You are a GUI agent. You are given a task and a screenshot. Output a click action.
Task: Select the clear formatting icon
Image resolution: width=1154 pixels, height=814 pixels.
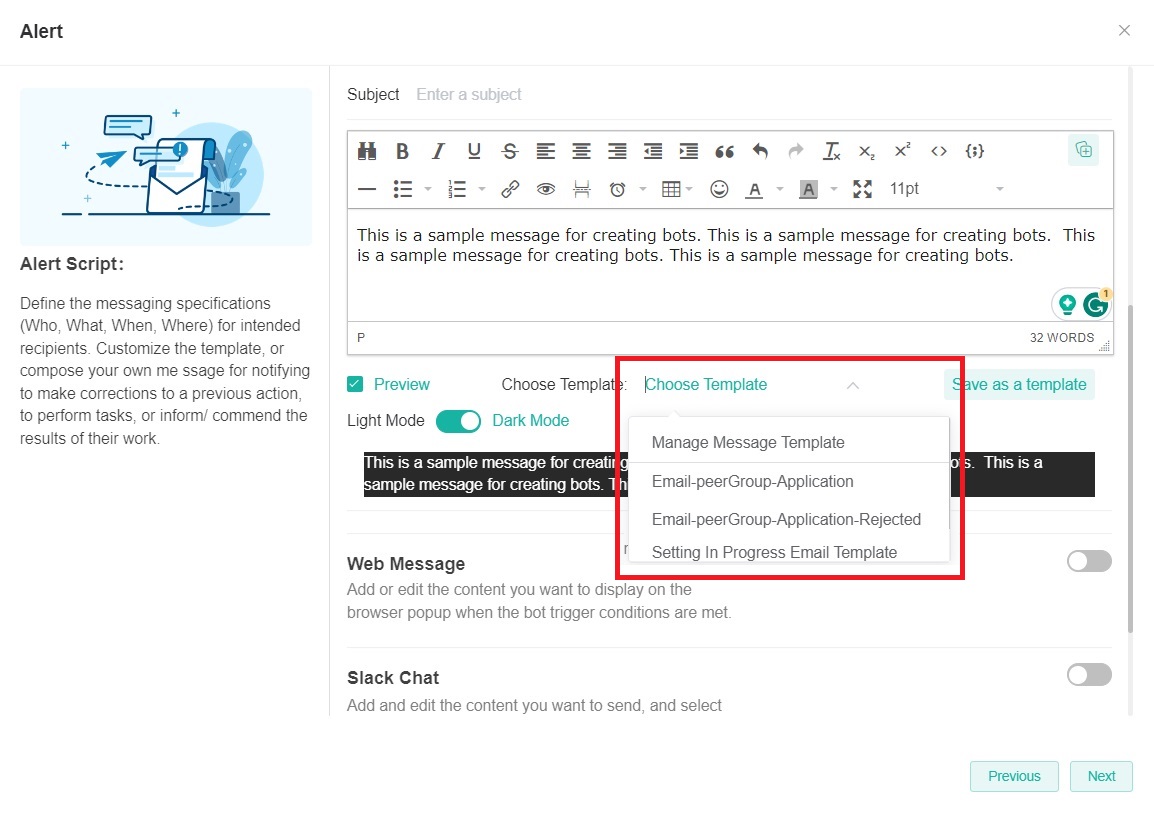tap(830, 150)
